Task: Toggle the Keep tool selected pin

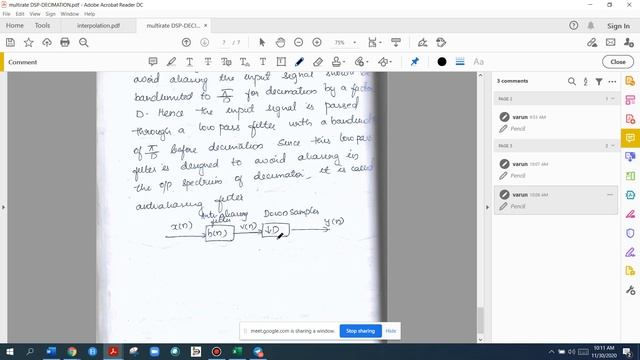Action: pos(415,62)
